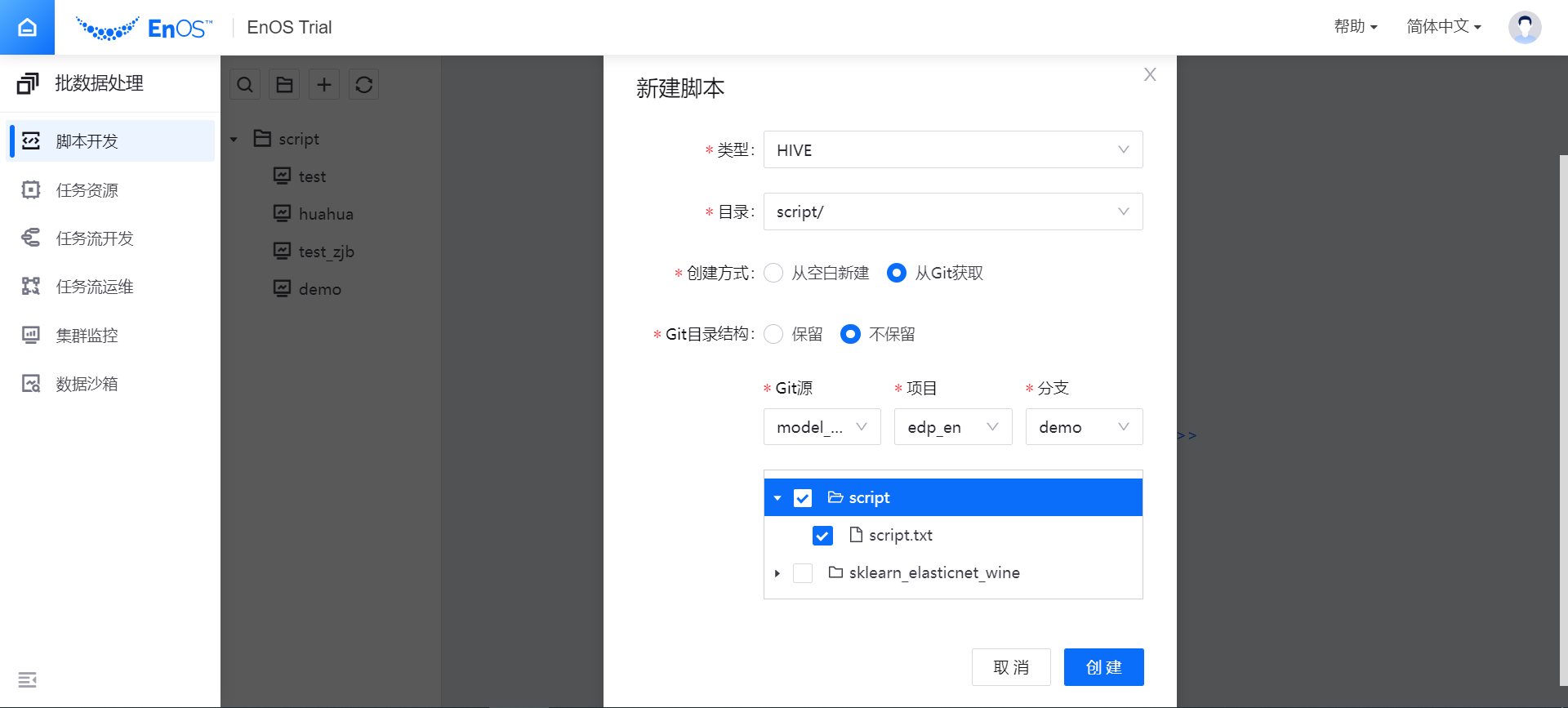Close the 新建脚本 dialog with X
Screen dimensions: 1568x708
[x=1150, y=74]
